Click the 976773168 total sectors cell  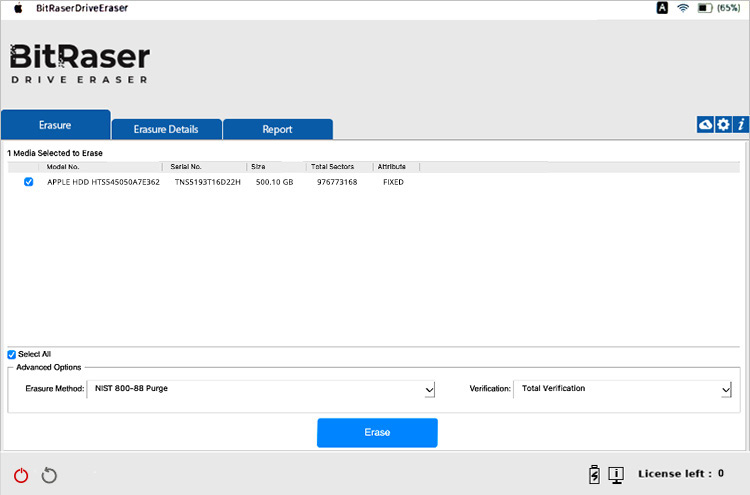coord(337,182)
